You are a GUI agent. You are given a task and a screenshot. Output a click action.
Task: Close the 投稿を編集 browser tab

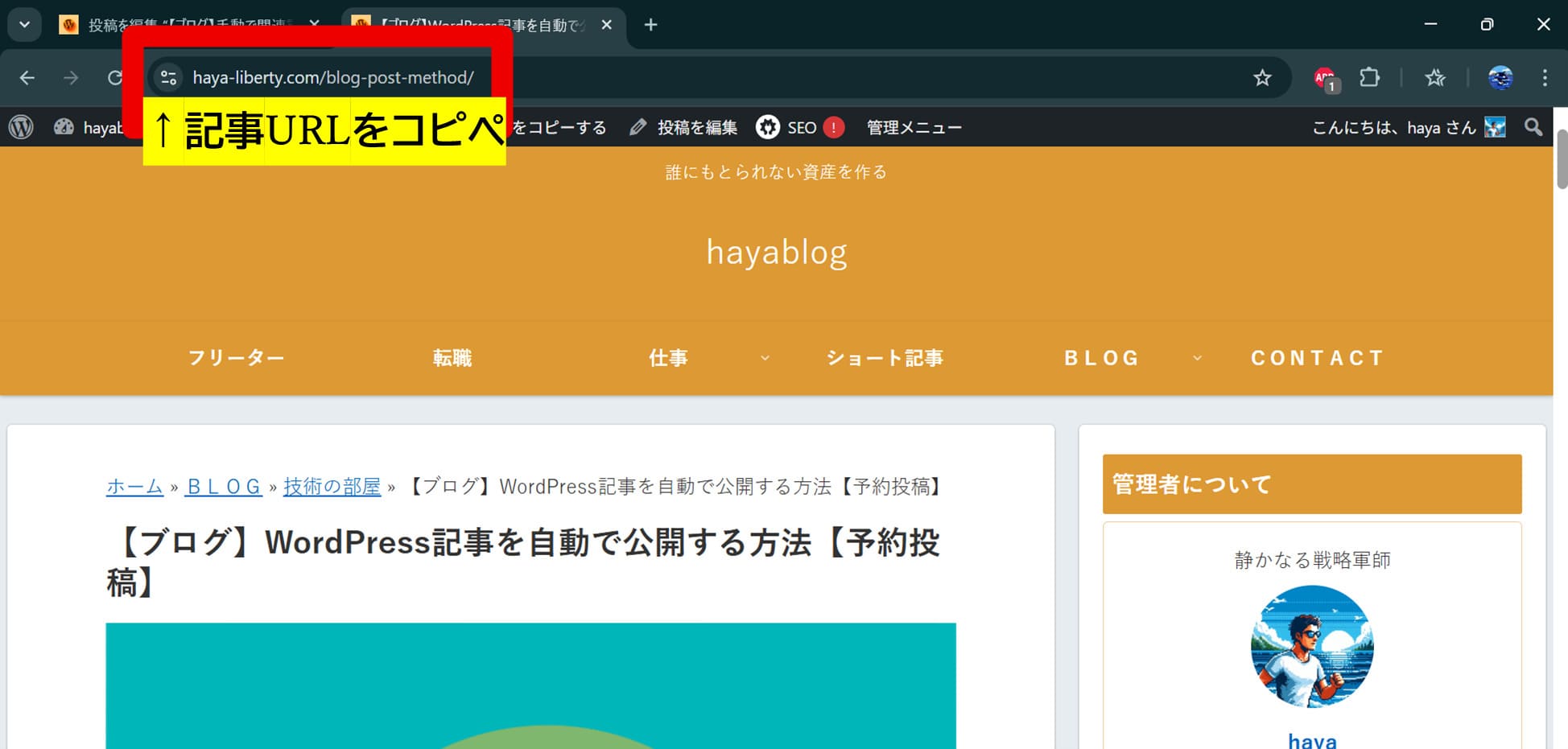pyautogui.click(x=315, y=25)
